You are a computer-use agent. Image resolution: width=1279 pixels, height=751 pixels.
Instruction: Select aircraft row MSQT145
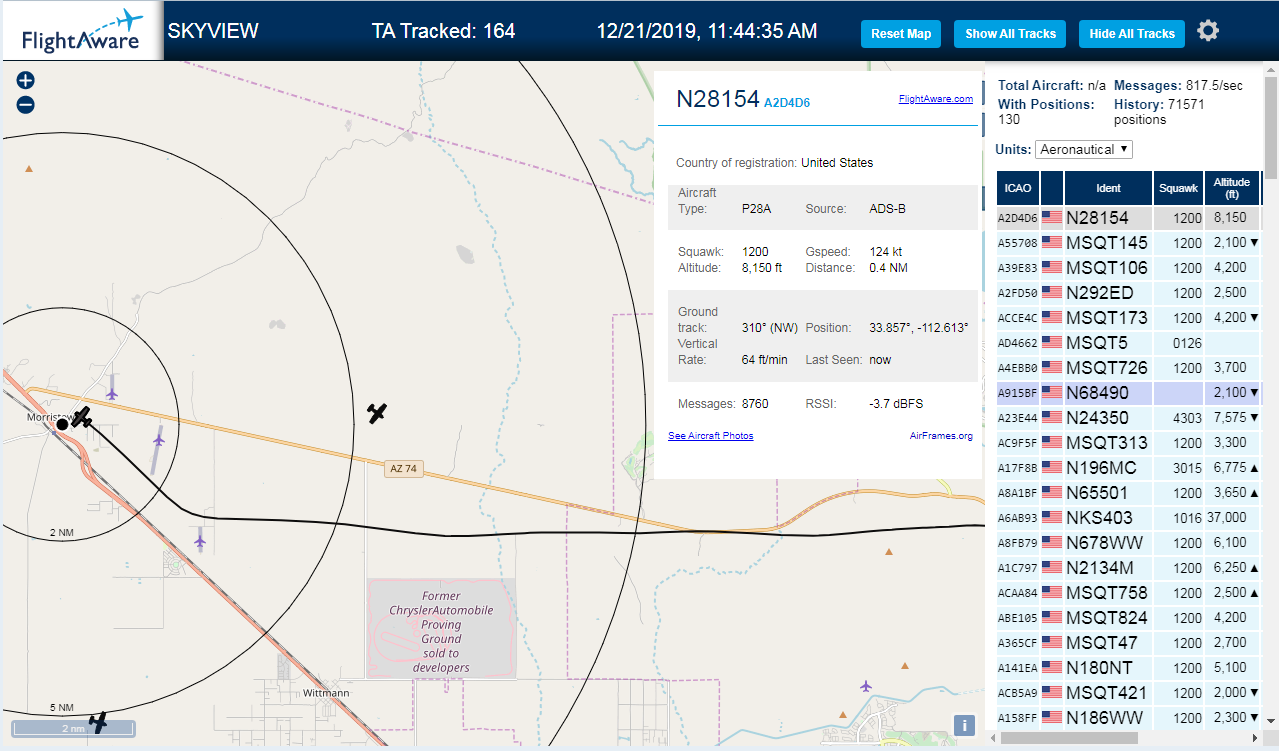(1128, 243)
